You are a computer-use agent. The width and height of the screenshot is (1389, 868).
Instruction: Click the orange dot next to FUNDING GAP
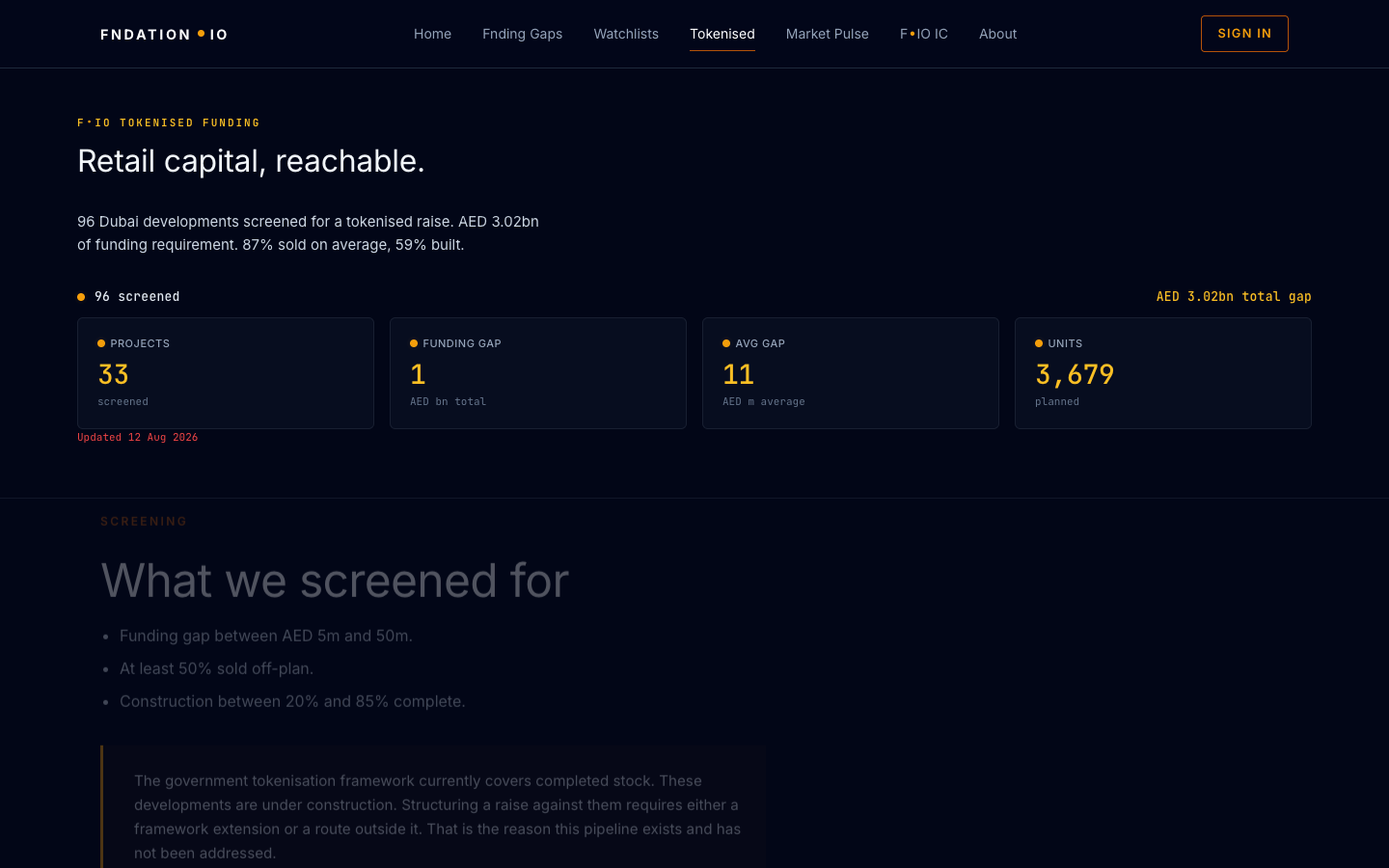tap(414, 343)
